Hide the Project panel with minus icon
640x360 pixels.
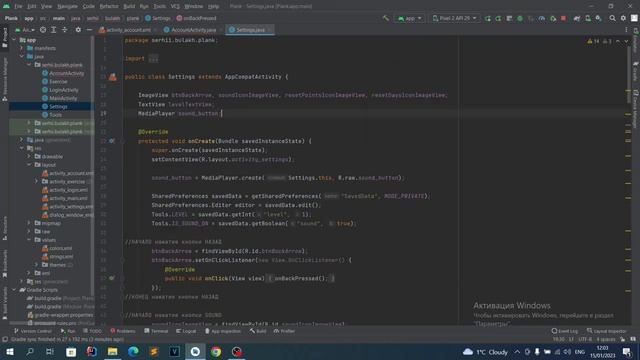pos(89,30)
